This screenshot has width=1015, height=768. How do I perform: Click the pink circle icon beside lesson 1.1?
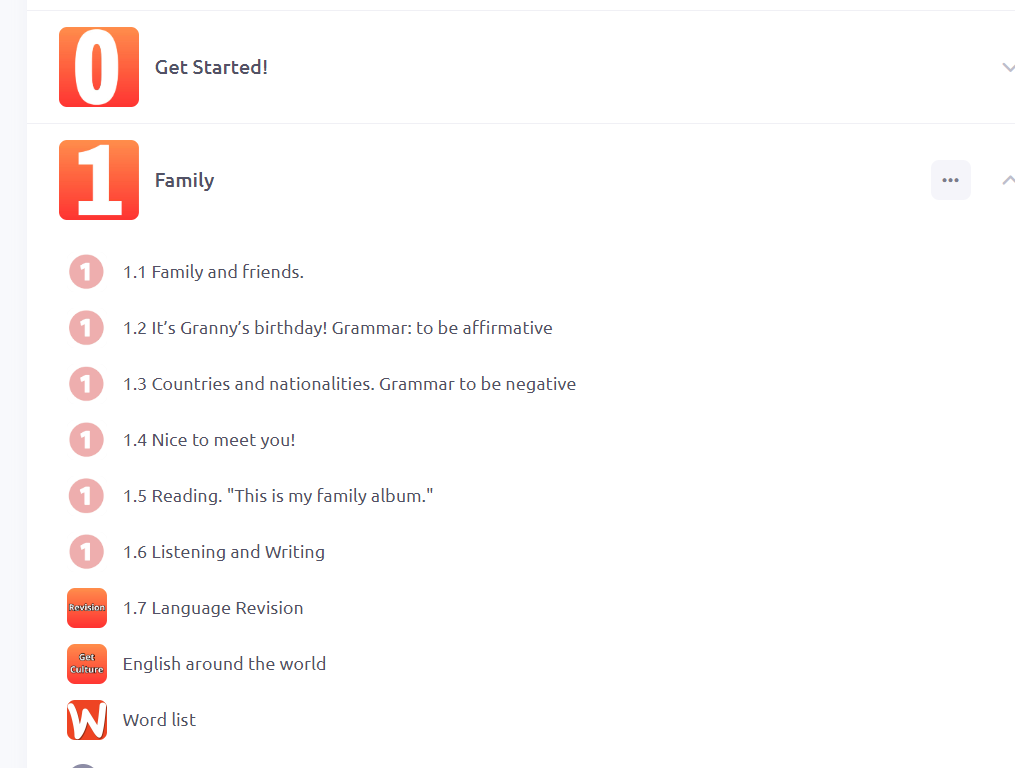point(86,272)
